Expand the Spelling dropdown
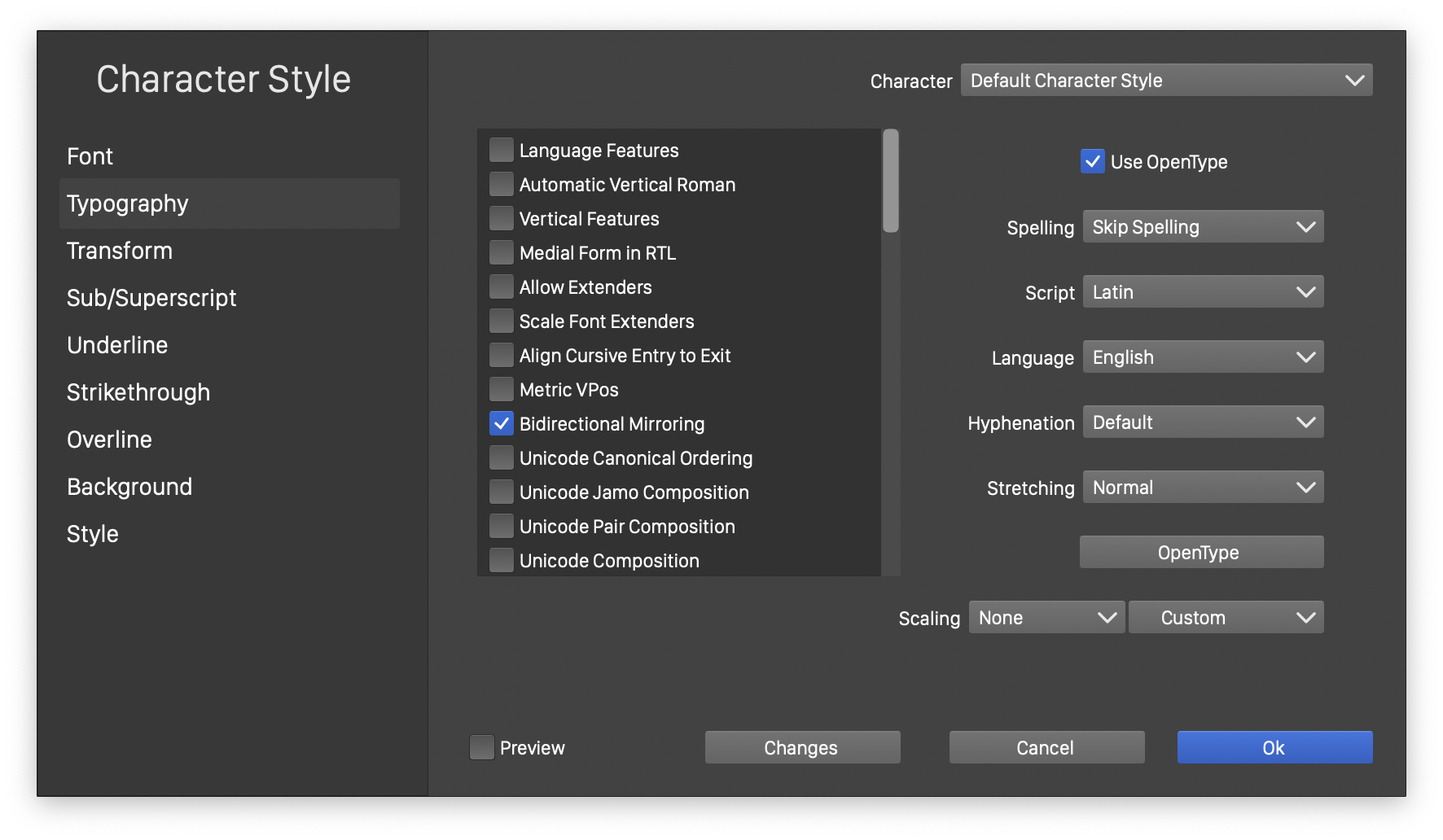This screenshot has height=840, width=1443. tap(1203, 227)
